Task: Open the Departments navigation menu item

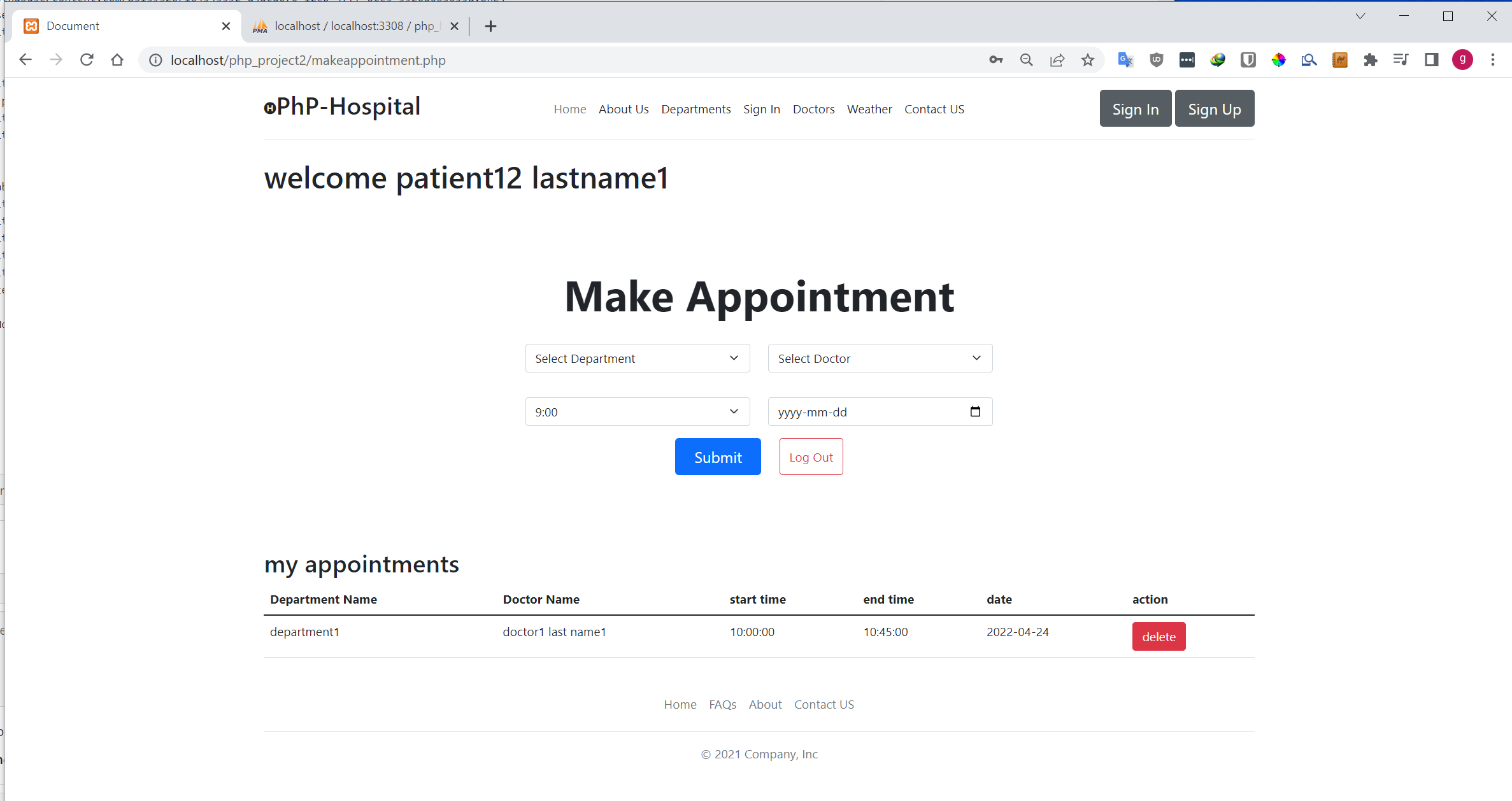Action: pos(696,109)
